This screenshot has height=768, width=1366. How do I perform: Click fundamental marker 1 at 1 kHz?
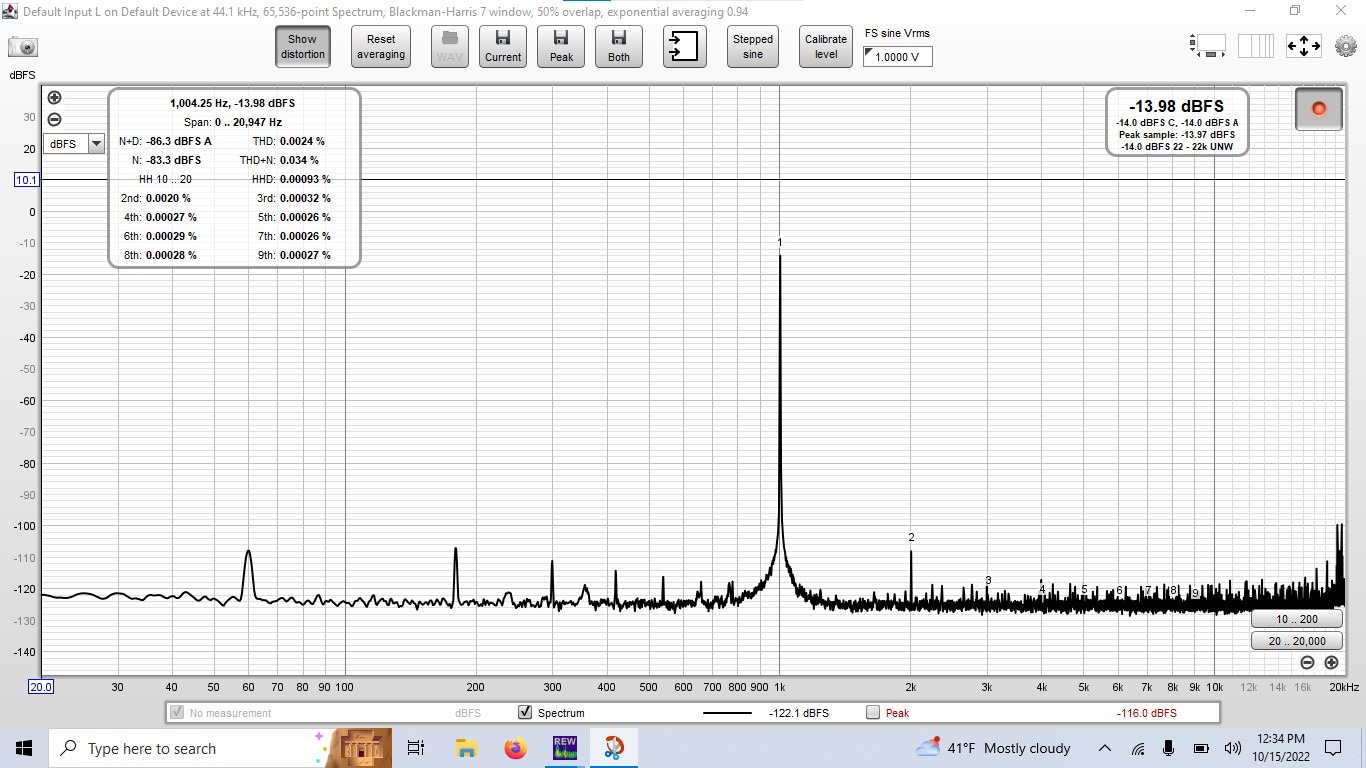(x=780, y=242)
